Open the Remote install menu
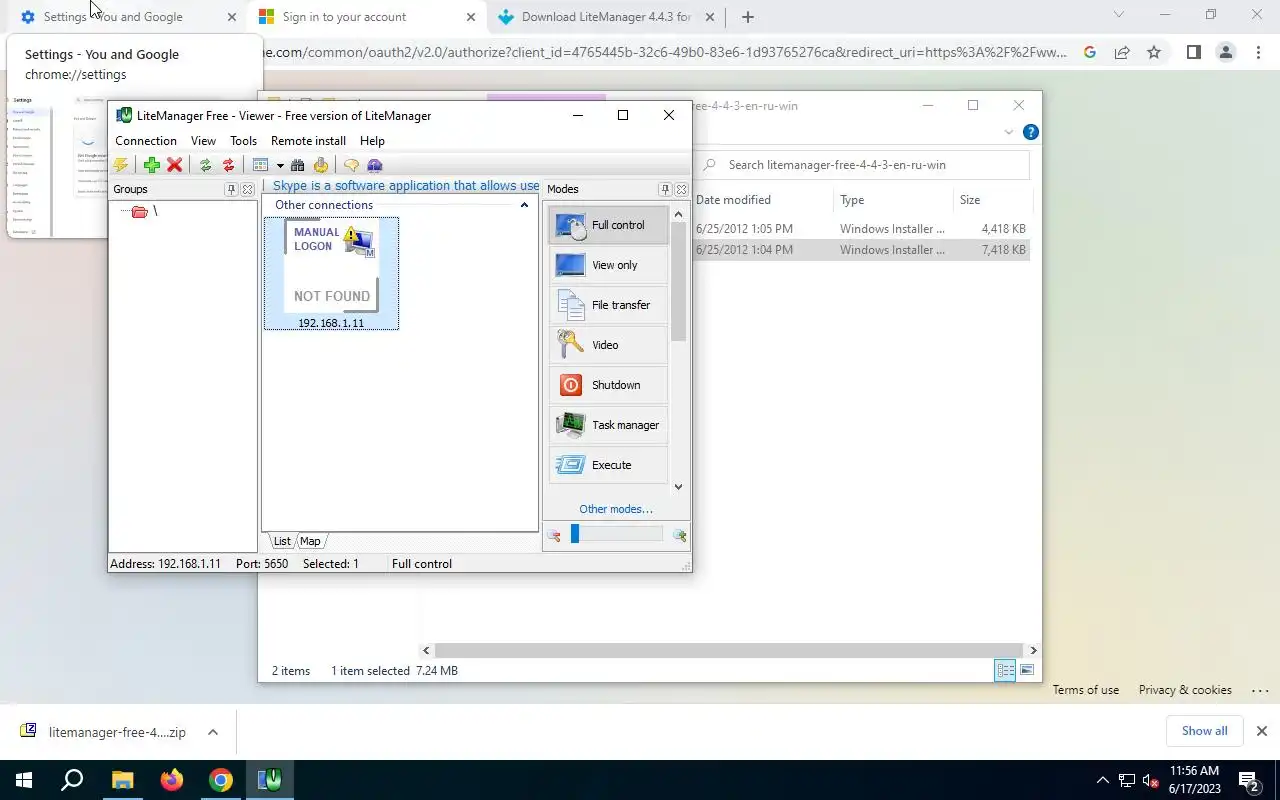 (308, 141)
